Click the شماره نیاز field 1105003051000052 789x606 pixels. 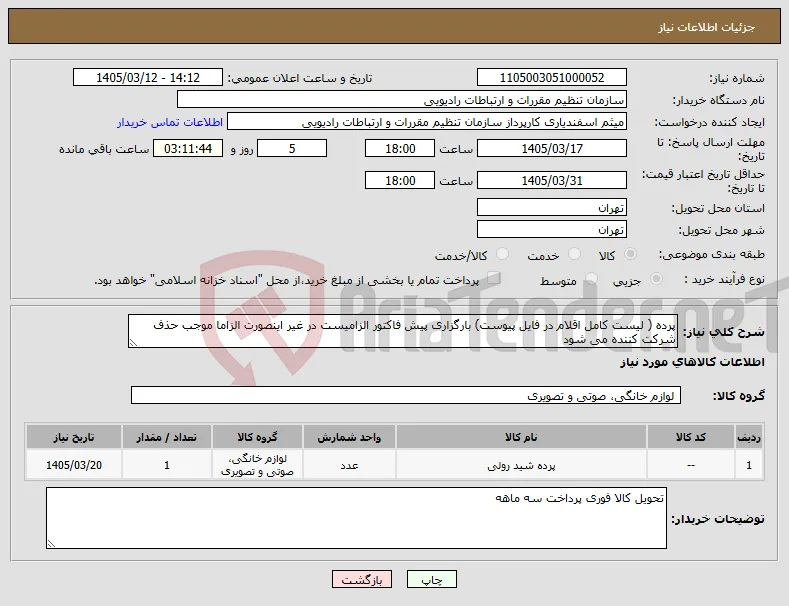tap(551, 78)
